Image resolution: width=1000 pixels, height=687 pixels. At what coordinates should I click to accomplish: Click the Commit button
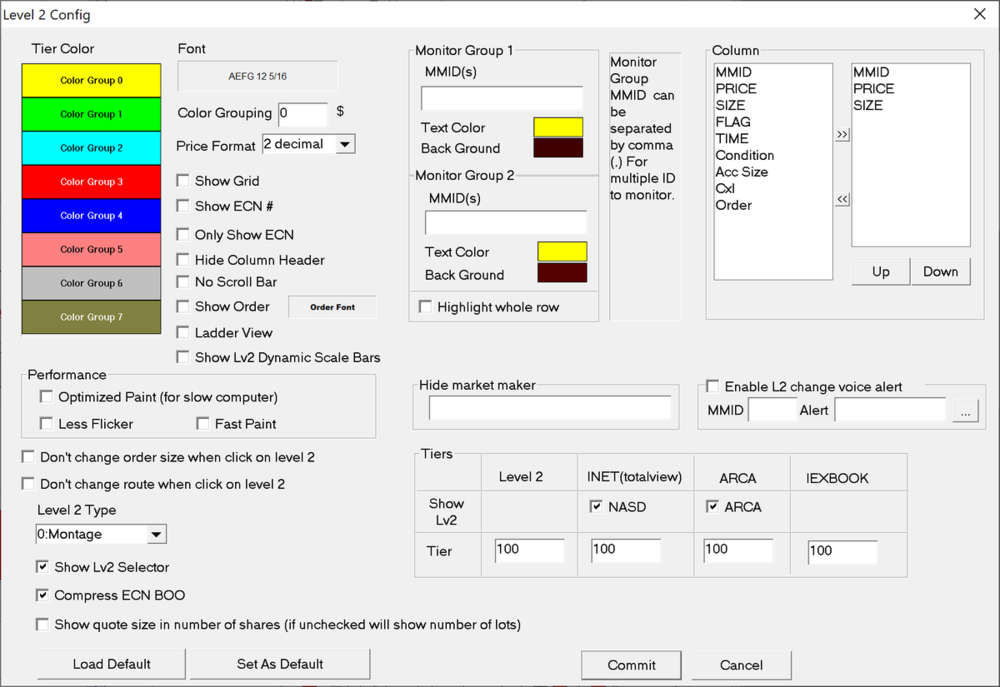pyautogui.click(x=632, y=665)
